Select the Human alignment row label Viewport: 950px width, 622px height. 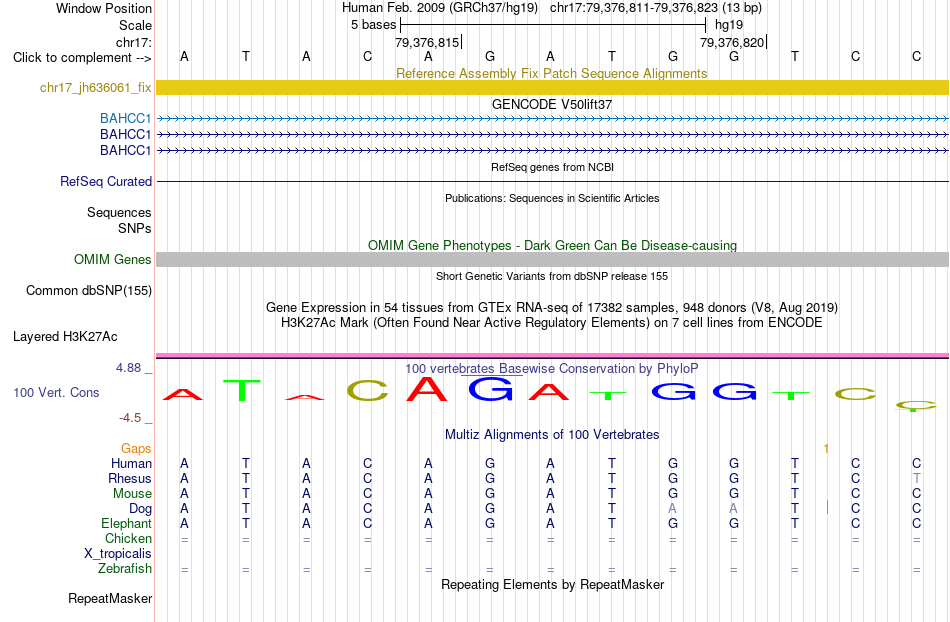131,463
